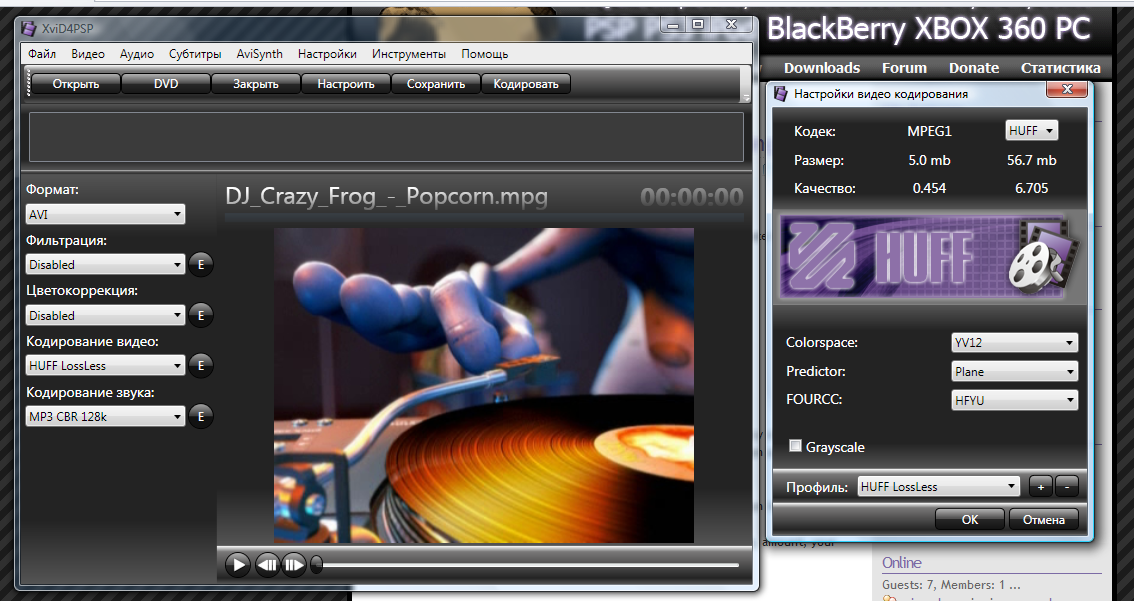Open color correction editor E button
Viewport: 1134px width, 601px height.
coord(201,315)
